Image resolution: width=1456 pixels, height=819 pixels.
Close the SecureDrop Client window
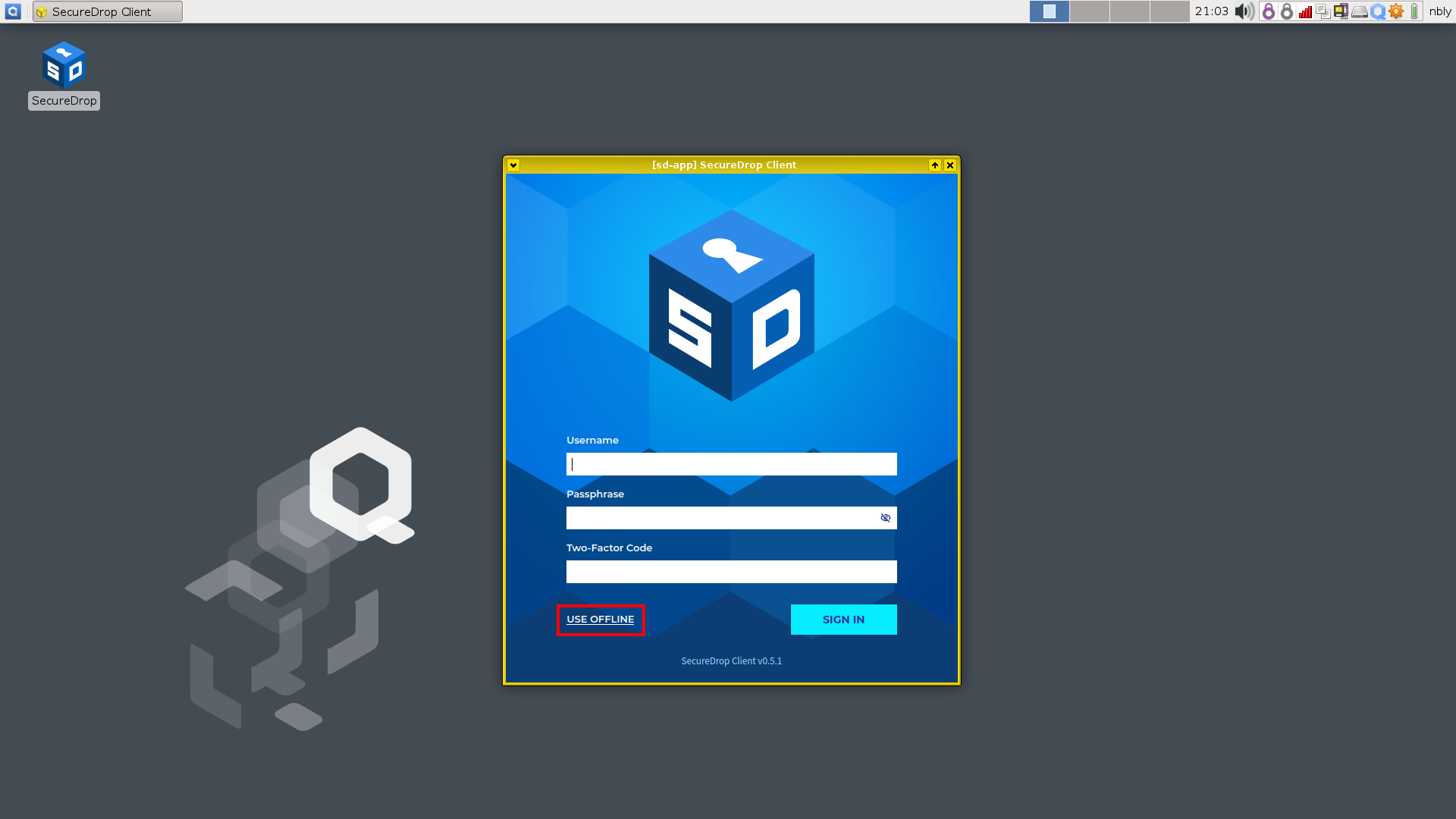[950, 165]
